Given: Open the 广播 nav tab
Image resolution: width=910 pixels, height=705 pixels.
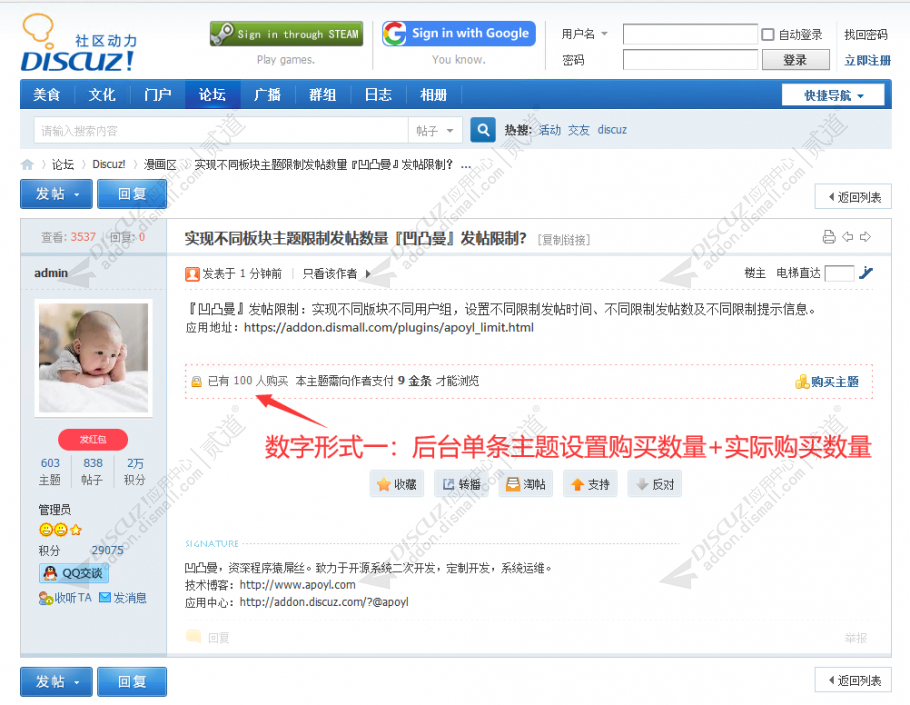Looking at the screenshot, I should click(x=268, y=95).
